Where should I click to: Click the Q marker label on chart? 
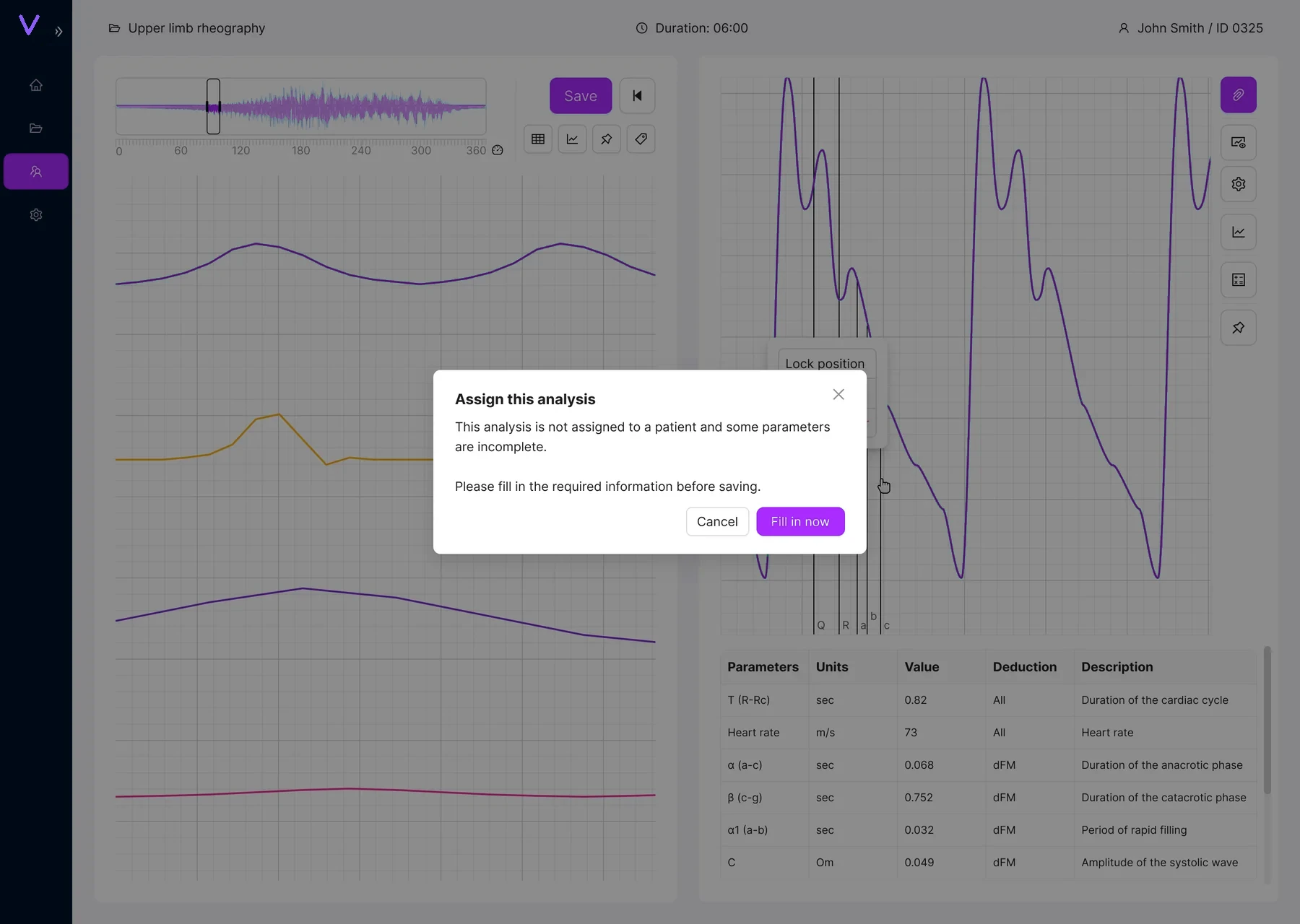(x=821, y=625)
